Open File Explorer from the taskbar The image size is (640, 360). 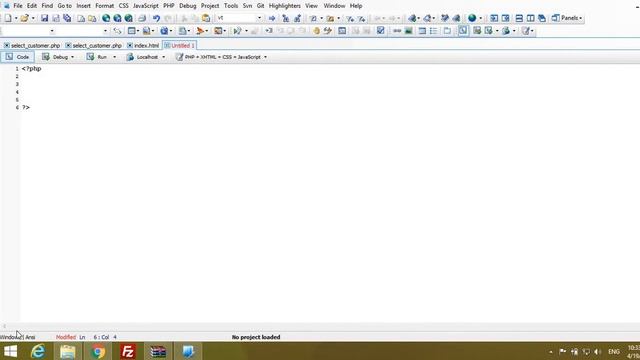pyautogui.click(x=68, y=351)
